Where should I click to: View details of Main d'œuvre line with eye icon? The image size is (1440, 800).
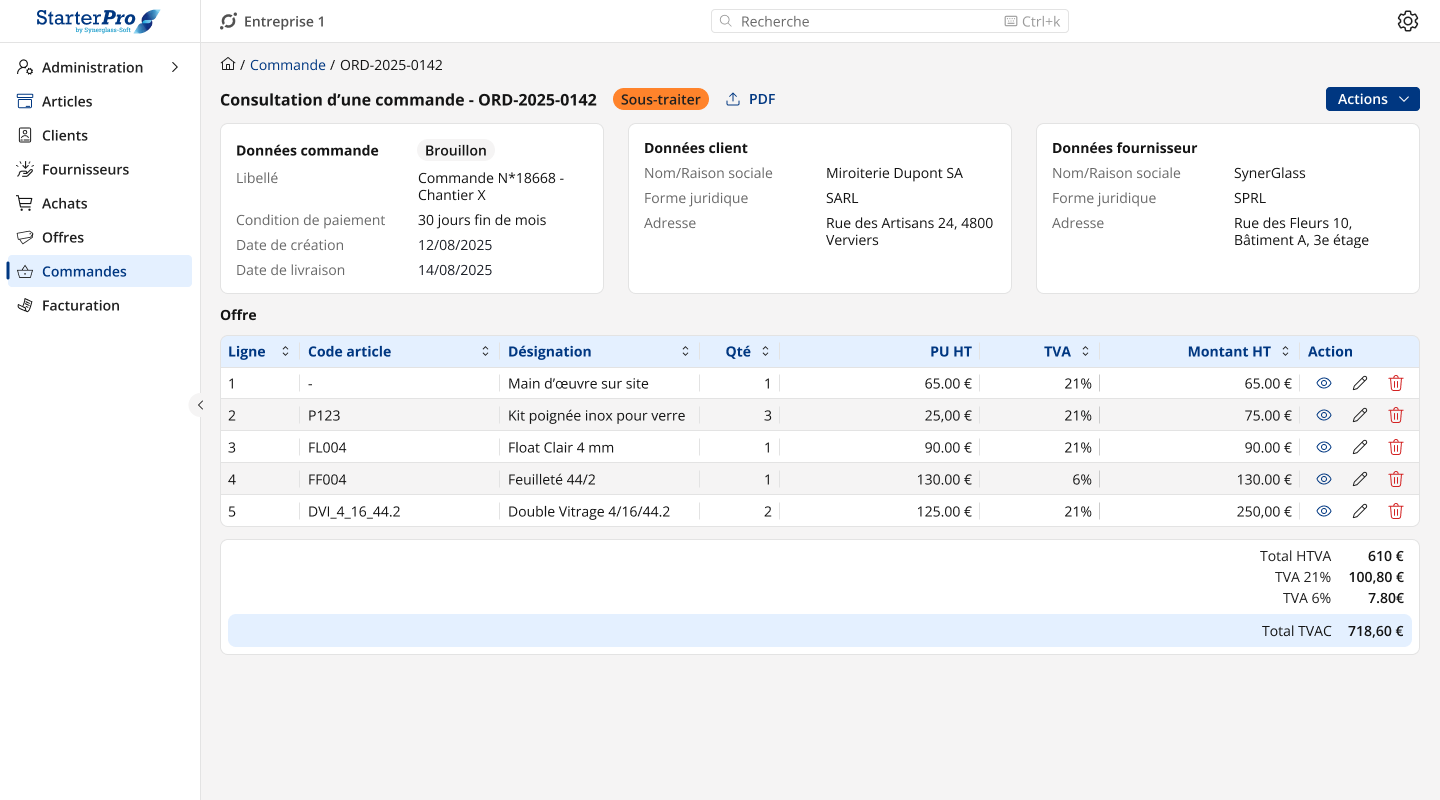pos(1323,383)
